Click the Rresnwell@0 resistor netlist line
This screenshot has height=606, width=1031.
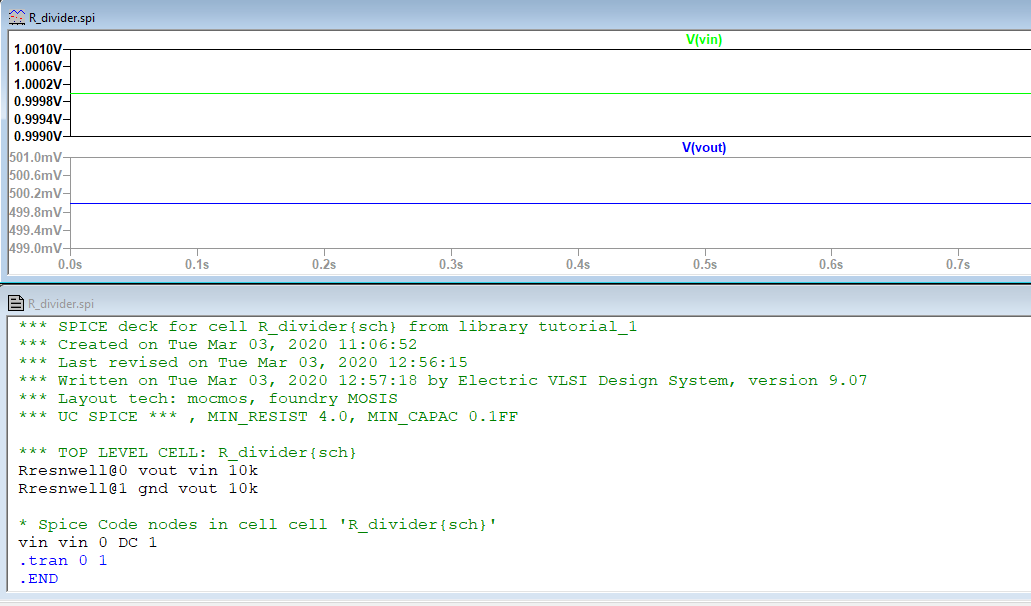pyautogui.click(x=138, y=470)
